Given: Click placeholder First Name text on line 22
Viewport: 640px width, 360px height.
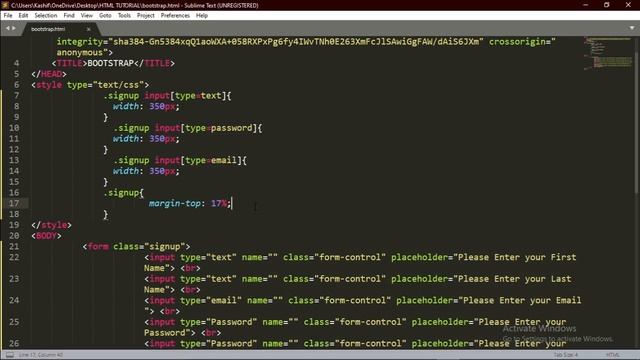Looking at the screenshot, I should [360, 262].
